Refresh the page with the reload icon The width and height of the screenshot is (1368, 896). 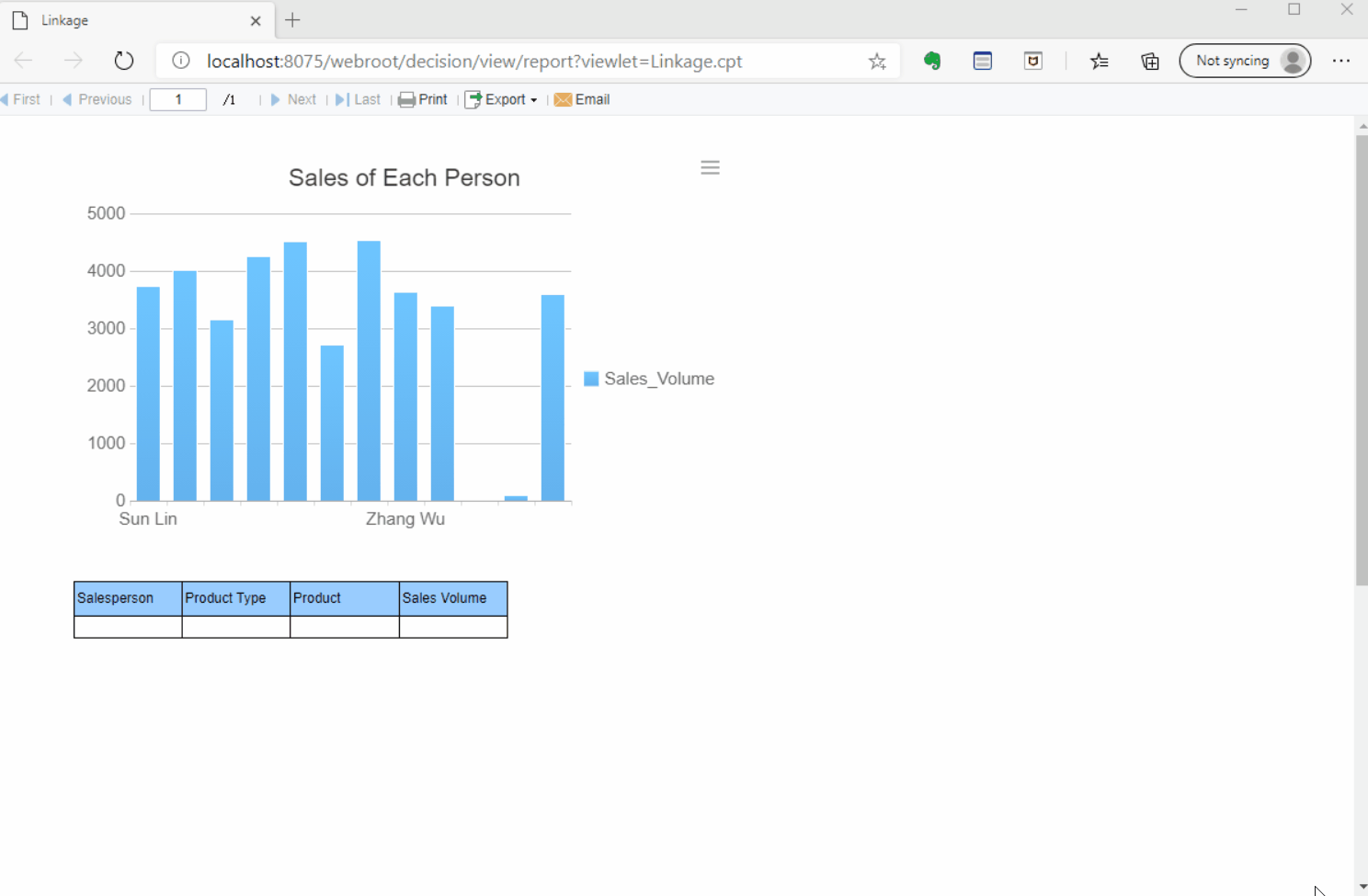pyautogui.click(x=124, y=61)
